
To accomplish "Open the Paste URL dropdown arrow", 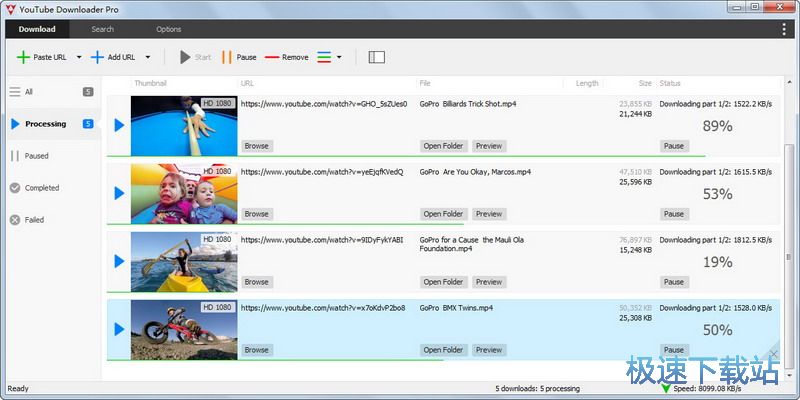I will [79, 57].
